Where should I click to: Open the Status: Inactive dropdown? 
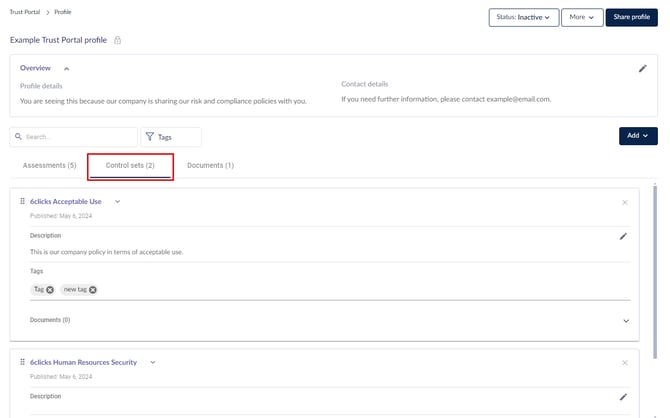523,17
